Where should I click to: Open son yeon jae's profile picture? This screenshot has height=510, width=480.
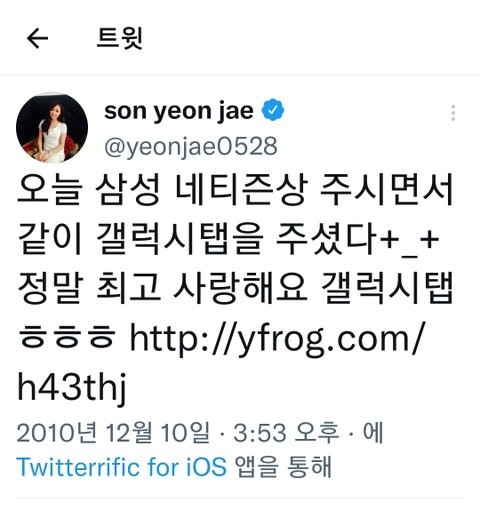click(x=52, y=128)
